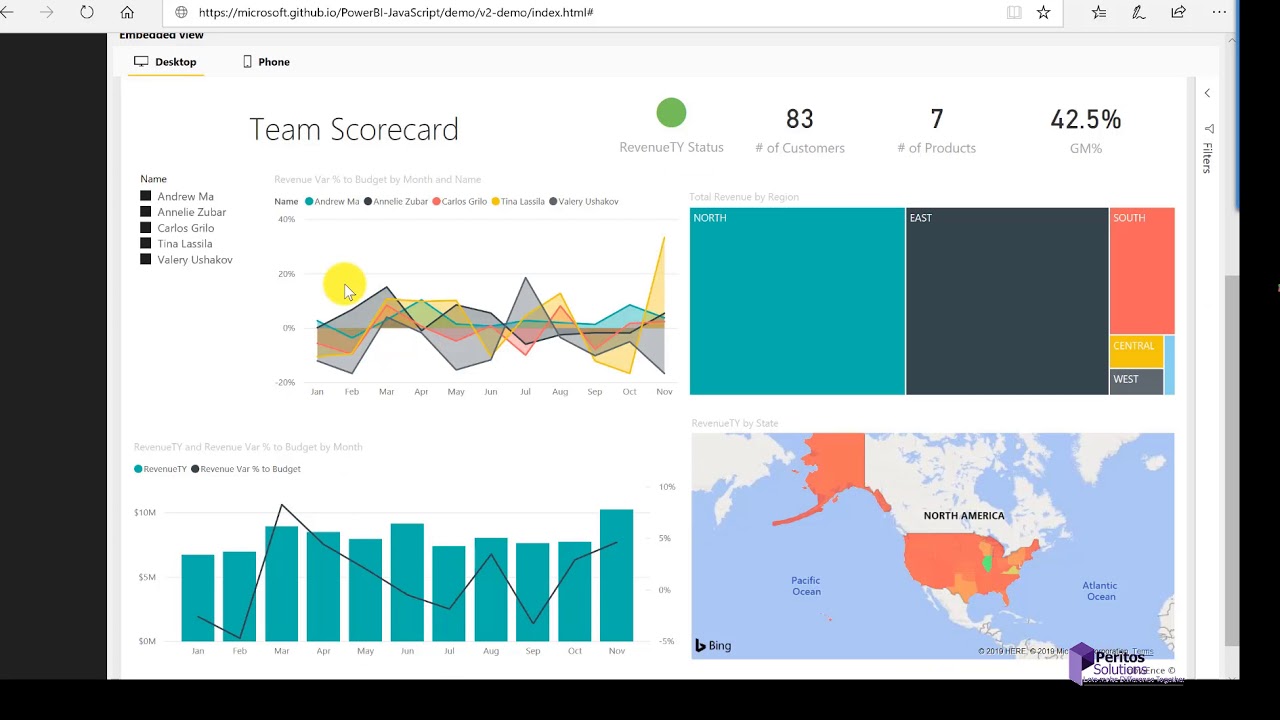Click Total Revenue by Region chart title
Screen dimensions: 1280x720
(x=744, y=197)
